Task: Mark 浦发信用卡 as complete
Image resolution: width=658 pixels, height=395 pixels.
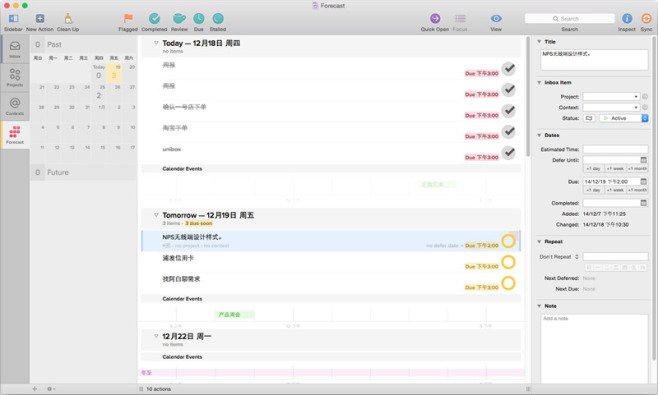Action: tap(508, 262)
